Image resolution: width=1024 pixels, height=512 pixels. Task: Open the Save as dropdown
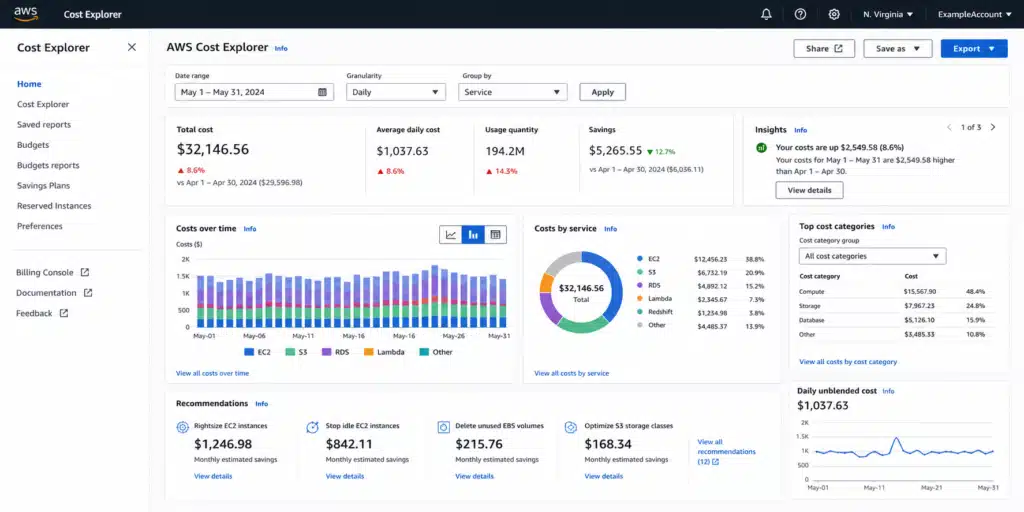click(897, 48)
